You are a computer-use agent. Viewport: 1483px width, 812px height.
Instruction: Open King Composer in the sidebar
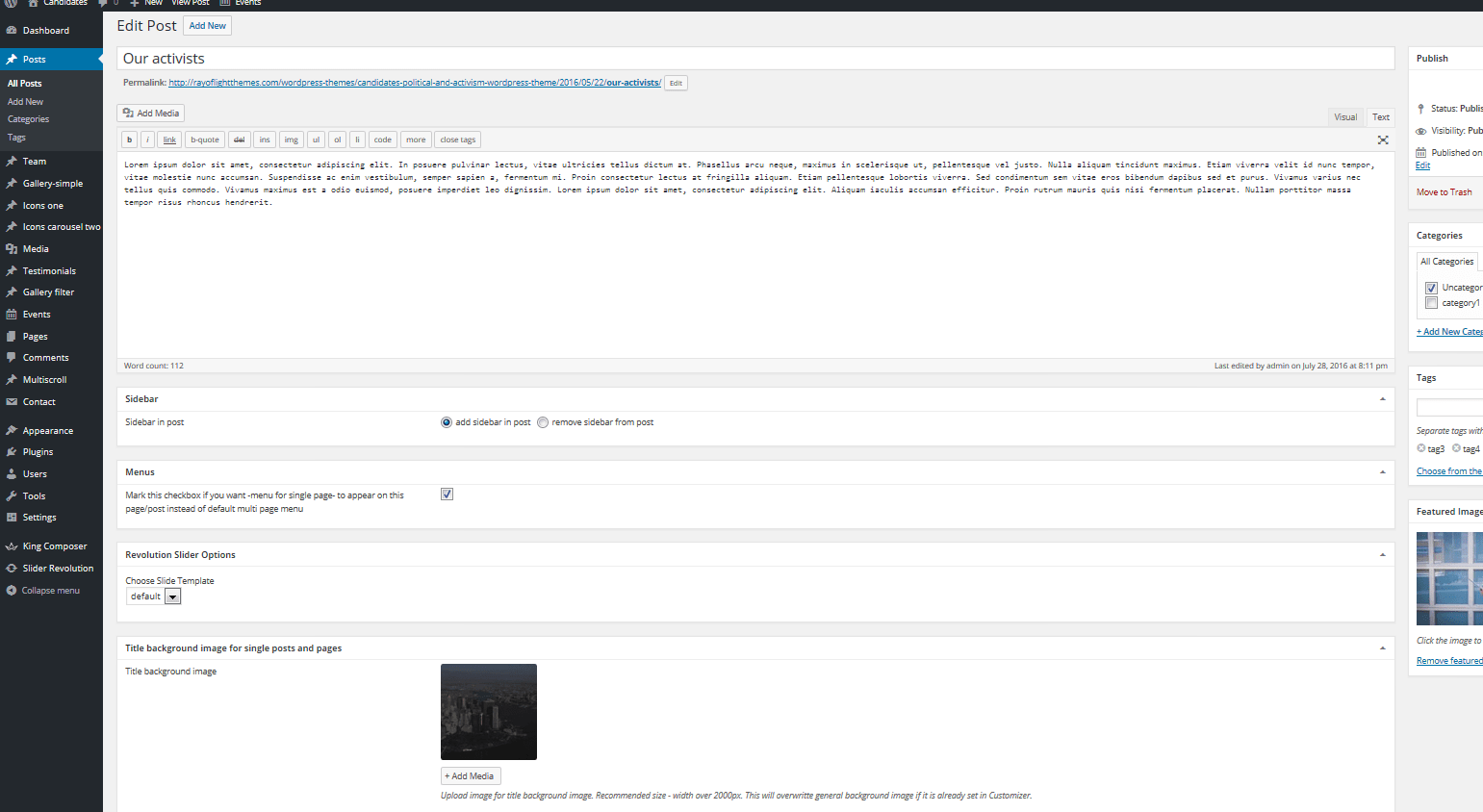(54, 546)
